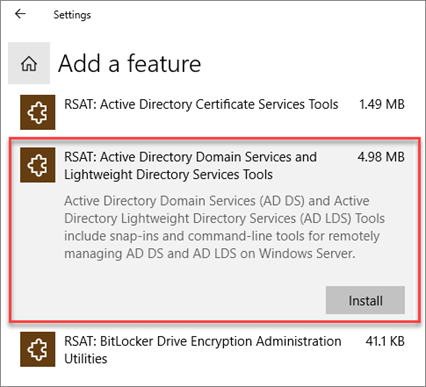Select RSAT: Active Directory Certificate Services Tools
This screenshot has height=387, width=426.
coord(201,104)
